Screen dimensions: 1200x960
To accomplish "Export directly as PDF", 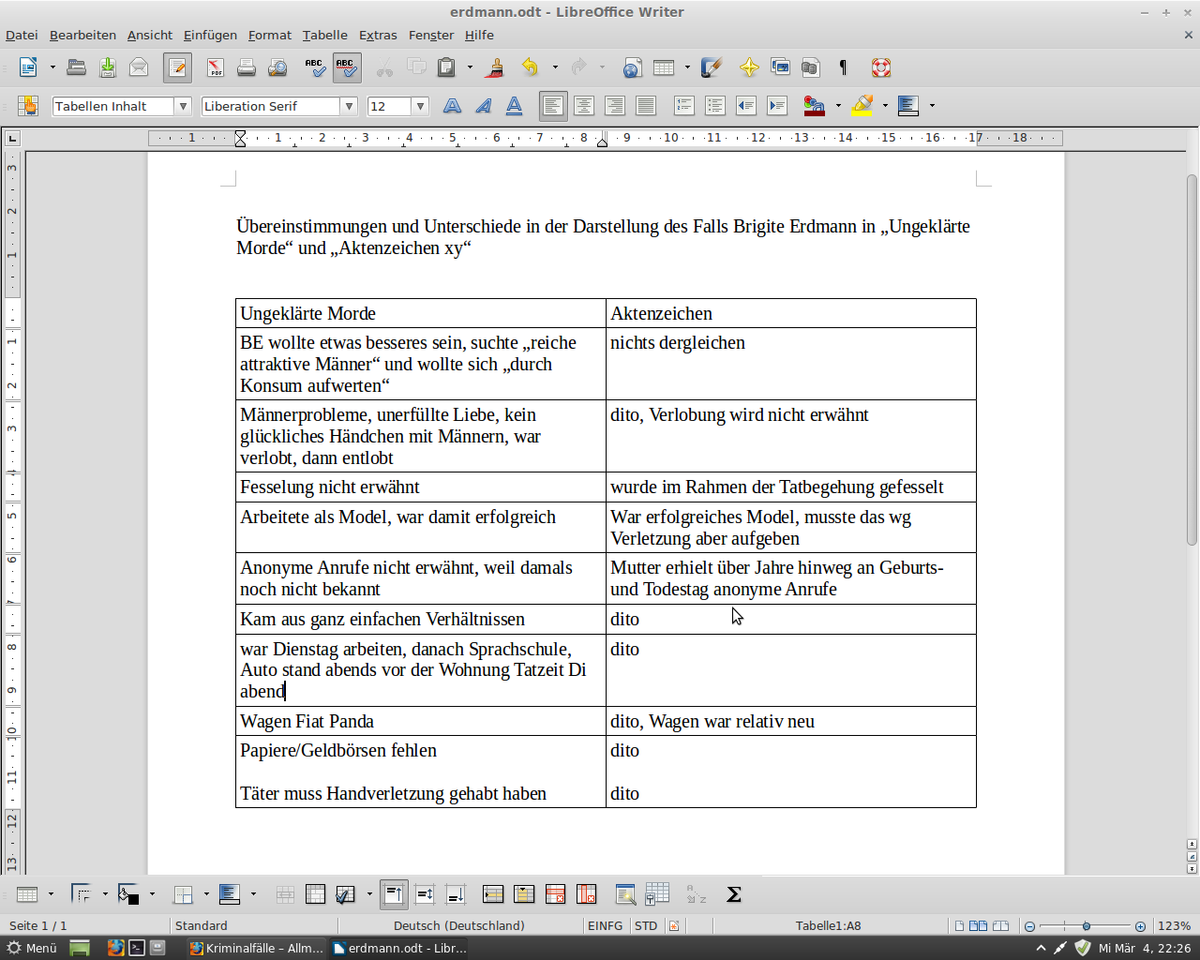I will pos(215,68).
